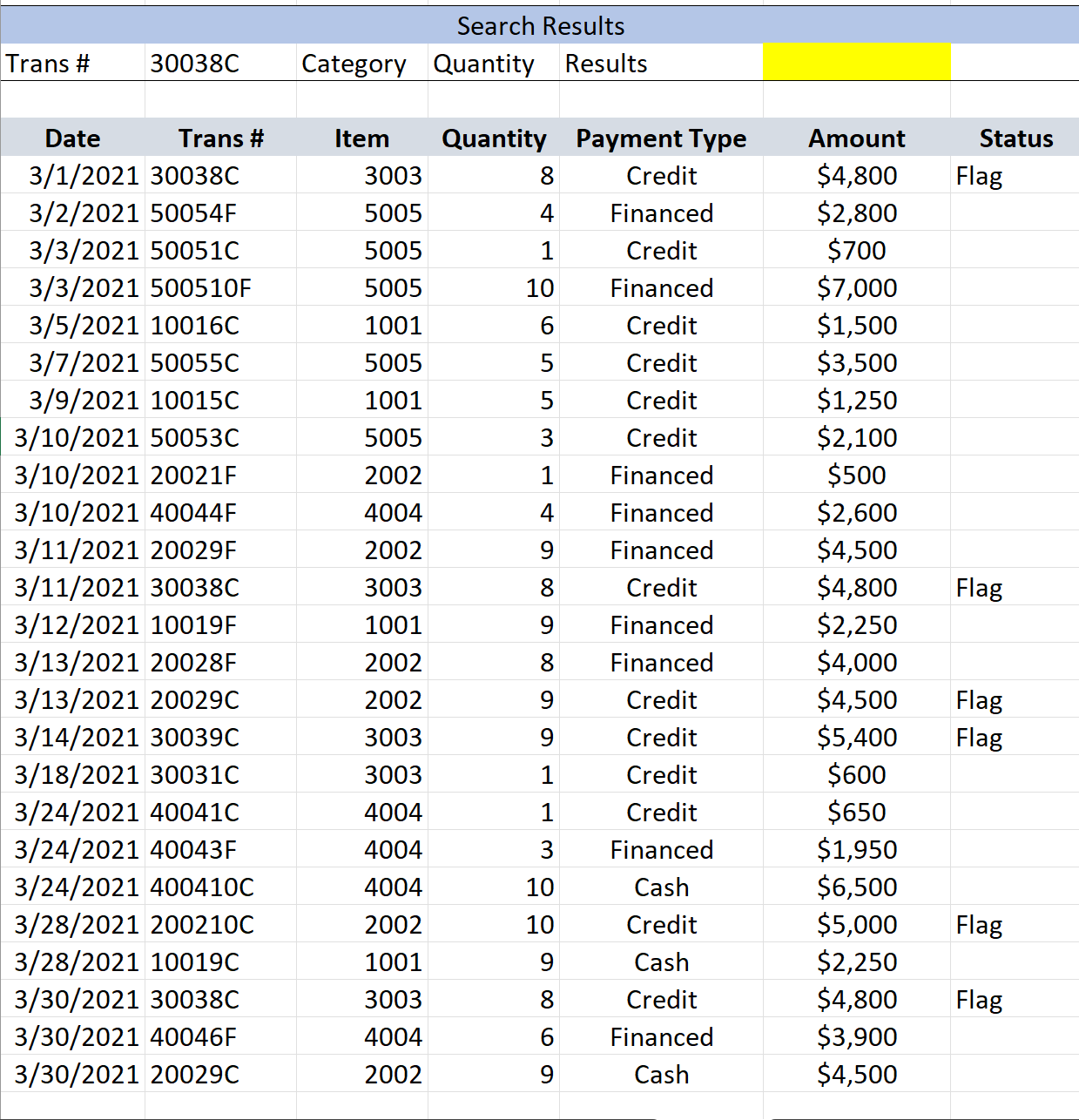Viewport: 1079px width, 1120px height.
Task: Click the Category label in search row
Action: 354,64
